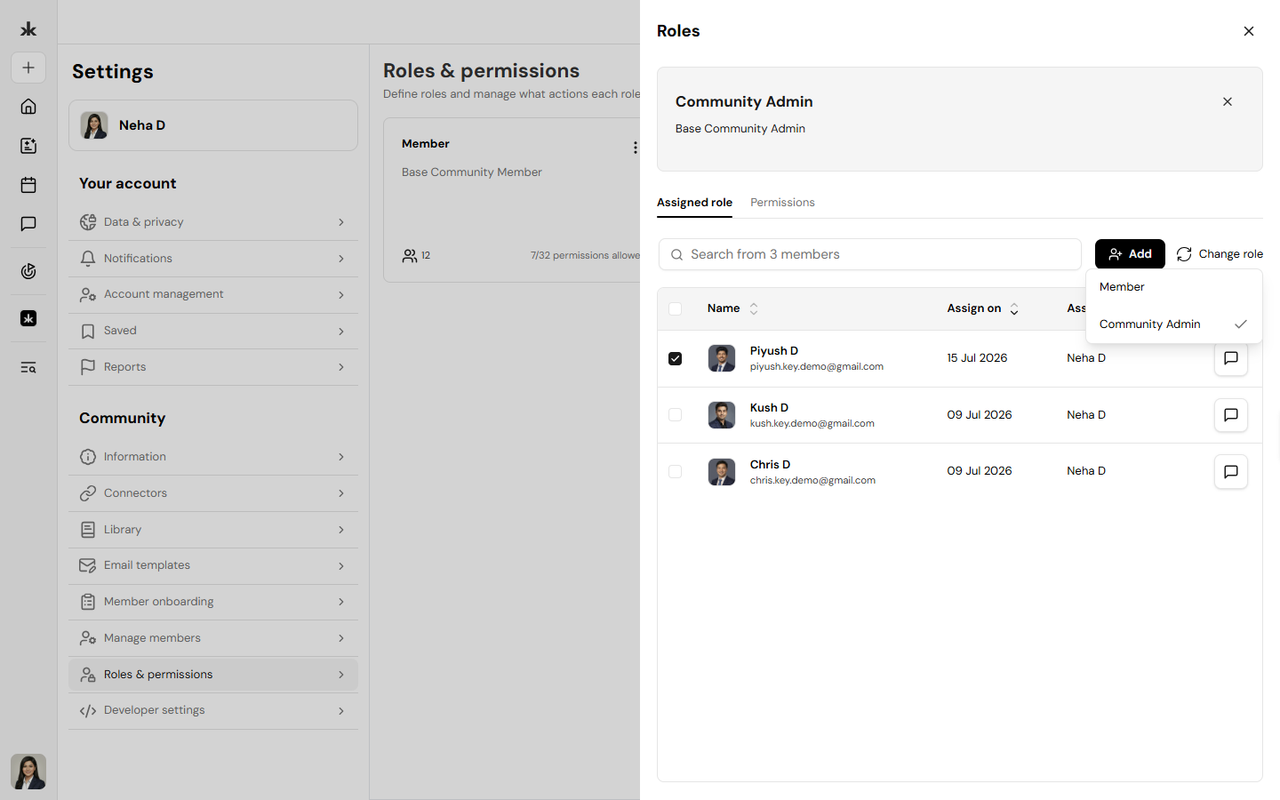
Task: Click the Data & privacy globe icon
Action: (x=88, y=222)
